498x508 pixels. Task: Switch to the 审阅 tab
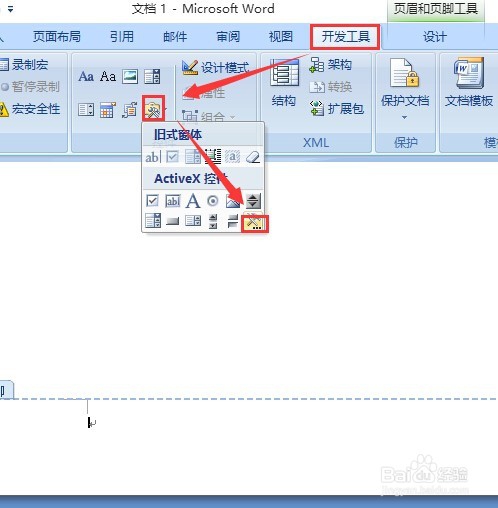(x=228, y=36)
